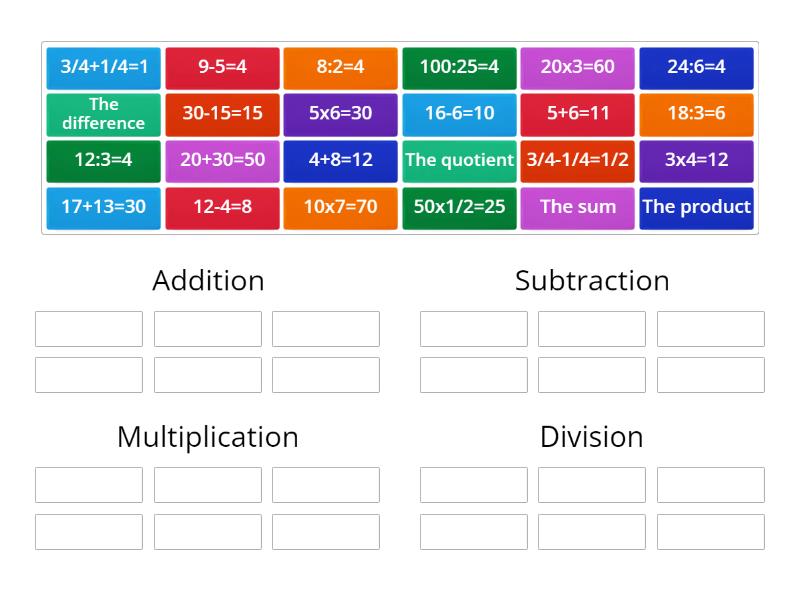Image resolution: width=800 pixels, height=600 pixels.
Task: Click the Addition group heading
Action: pyautogui.click(x=207, y=281)
